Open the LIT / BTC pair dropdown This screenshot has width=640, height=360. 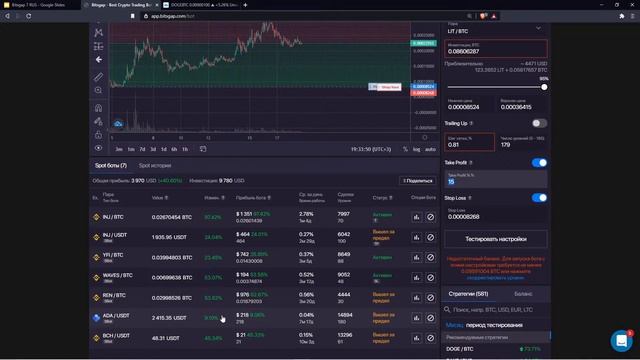tap(496, 29)
